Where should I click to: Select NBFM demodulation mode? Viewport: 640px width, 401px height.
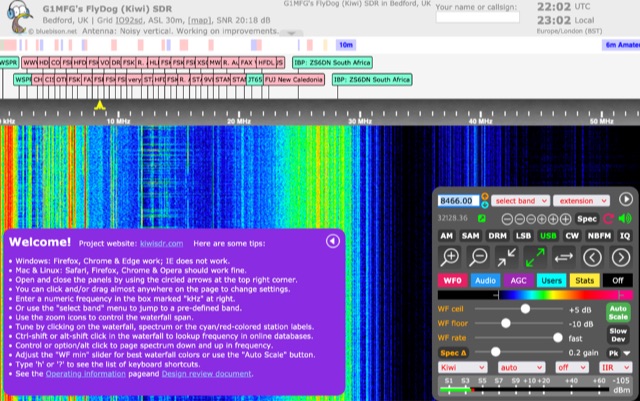599,236
